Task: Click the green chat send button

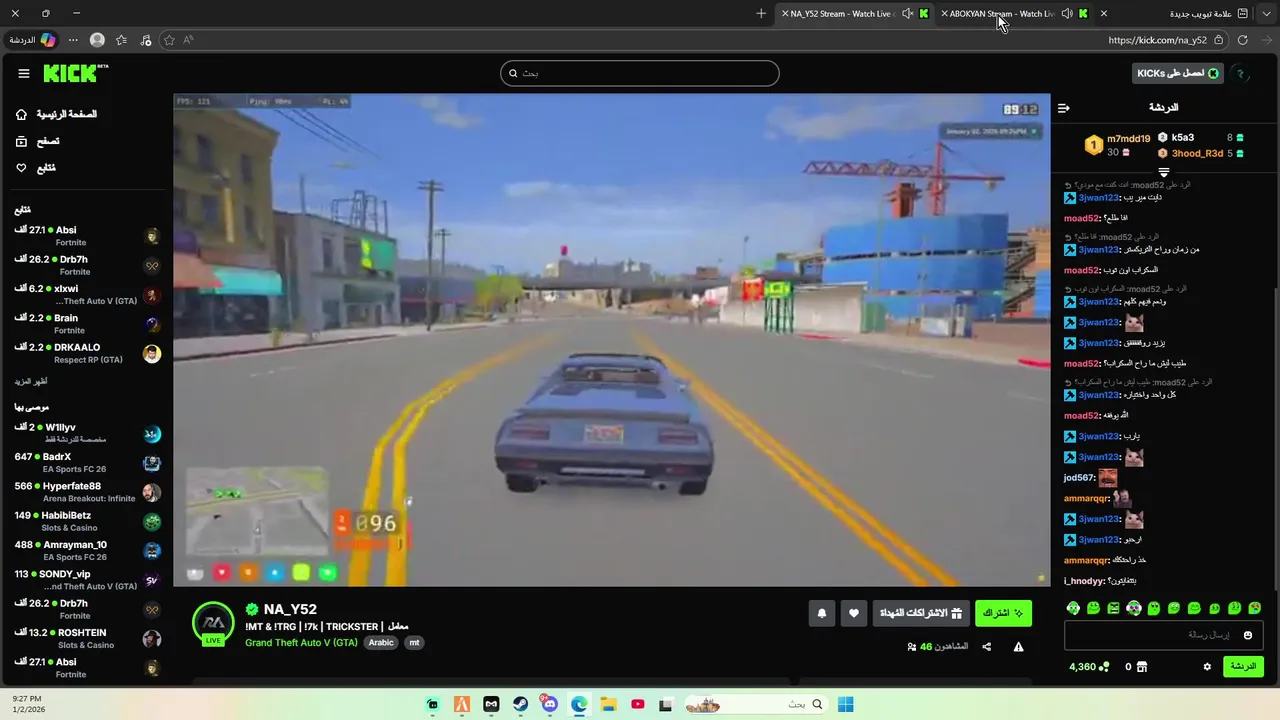Action: pyautogui.click(x=1243, y=666)
